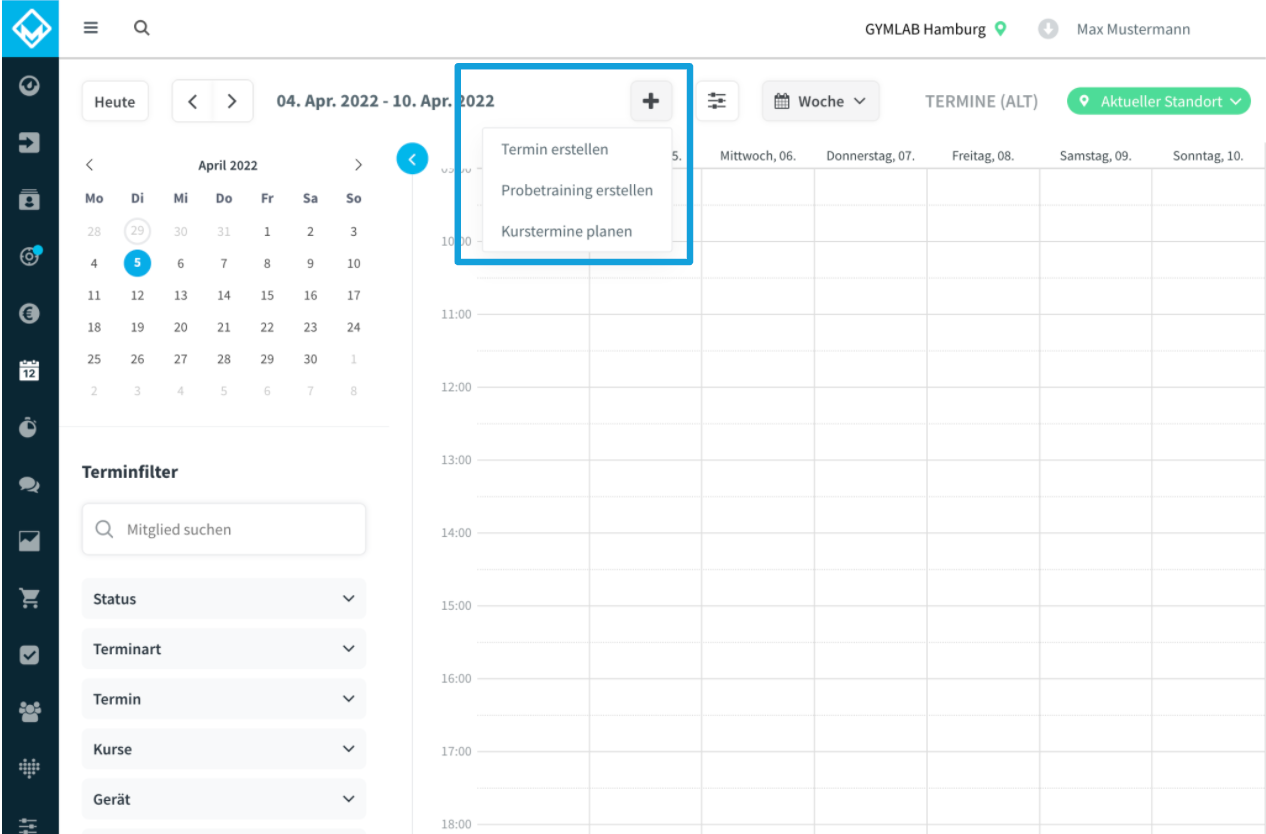Image resolution: width=1266 pixels, height=834 pixels.
Task: Open the filter sliders icon next to plus
Action: tap(717, 101)
